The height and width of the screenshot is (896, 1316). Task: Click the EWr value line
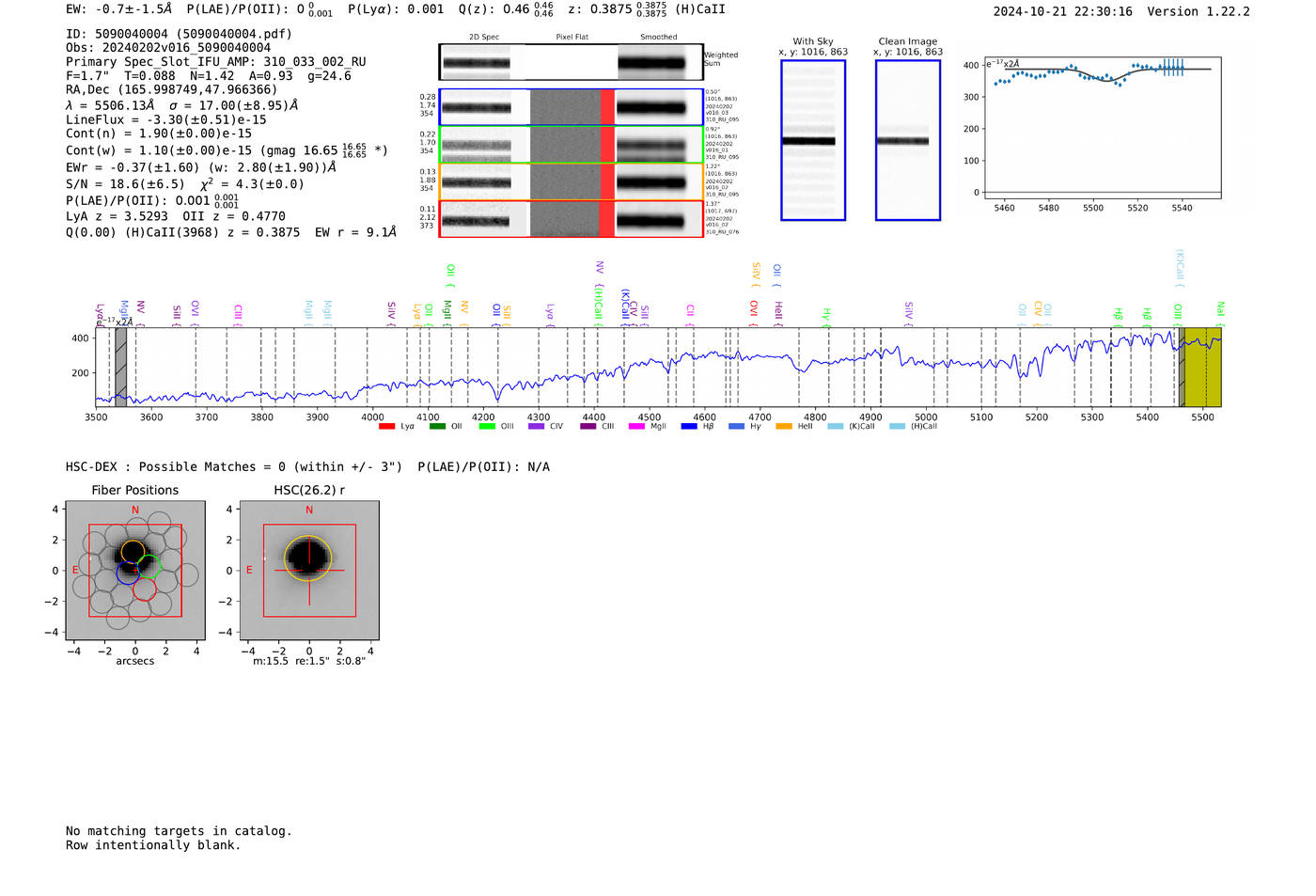(201, 167)
